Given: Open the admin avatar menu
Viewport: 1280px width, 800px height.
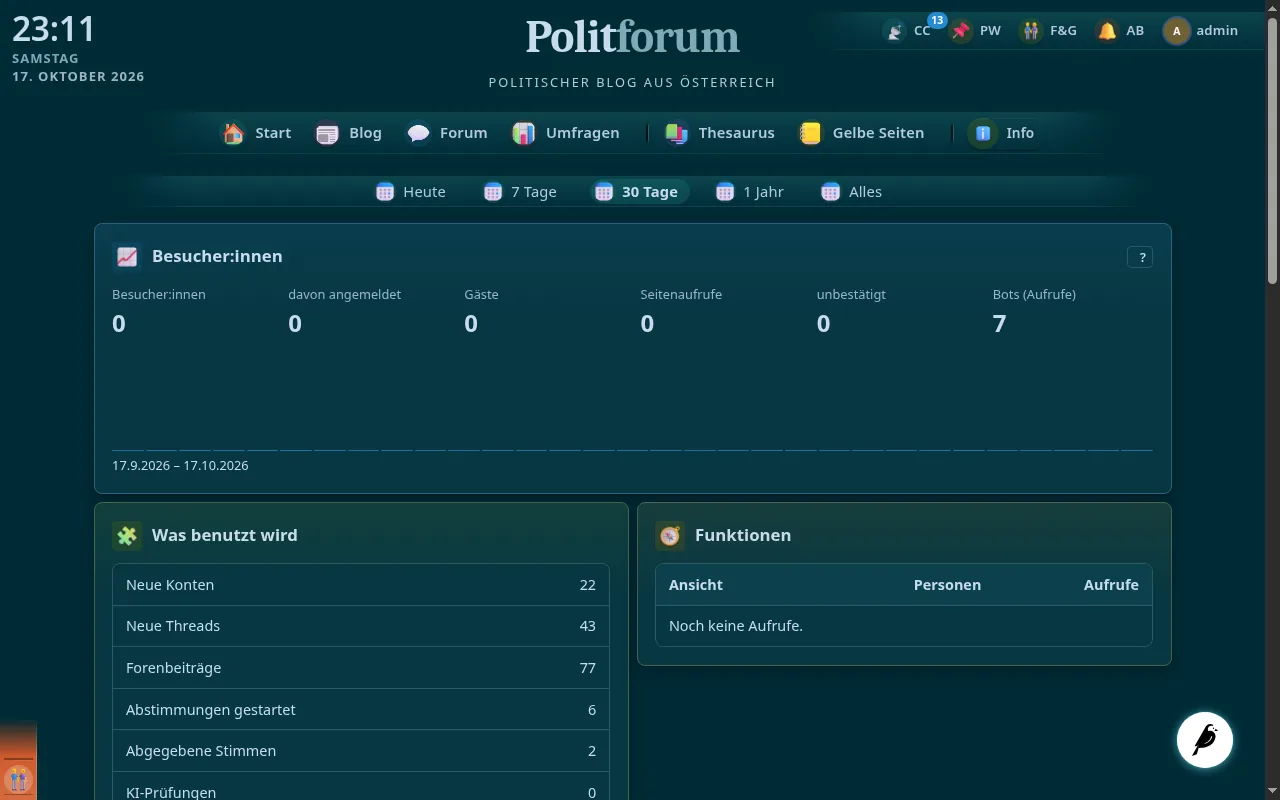Looking at the screenshot, I should point(1200,31).
